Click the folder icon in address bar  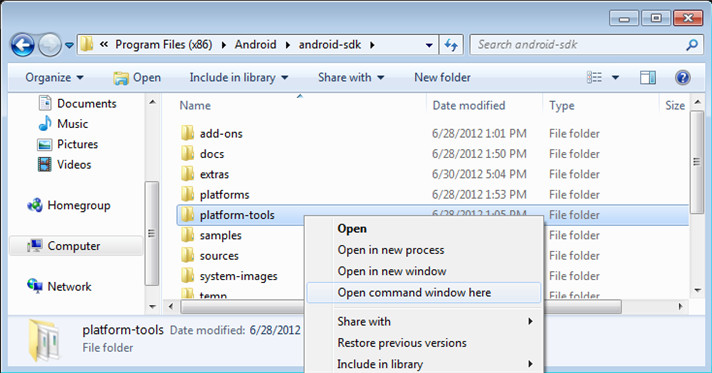87,44
